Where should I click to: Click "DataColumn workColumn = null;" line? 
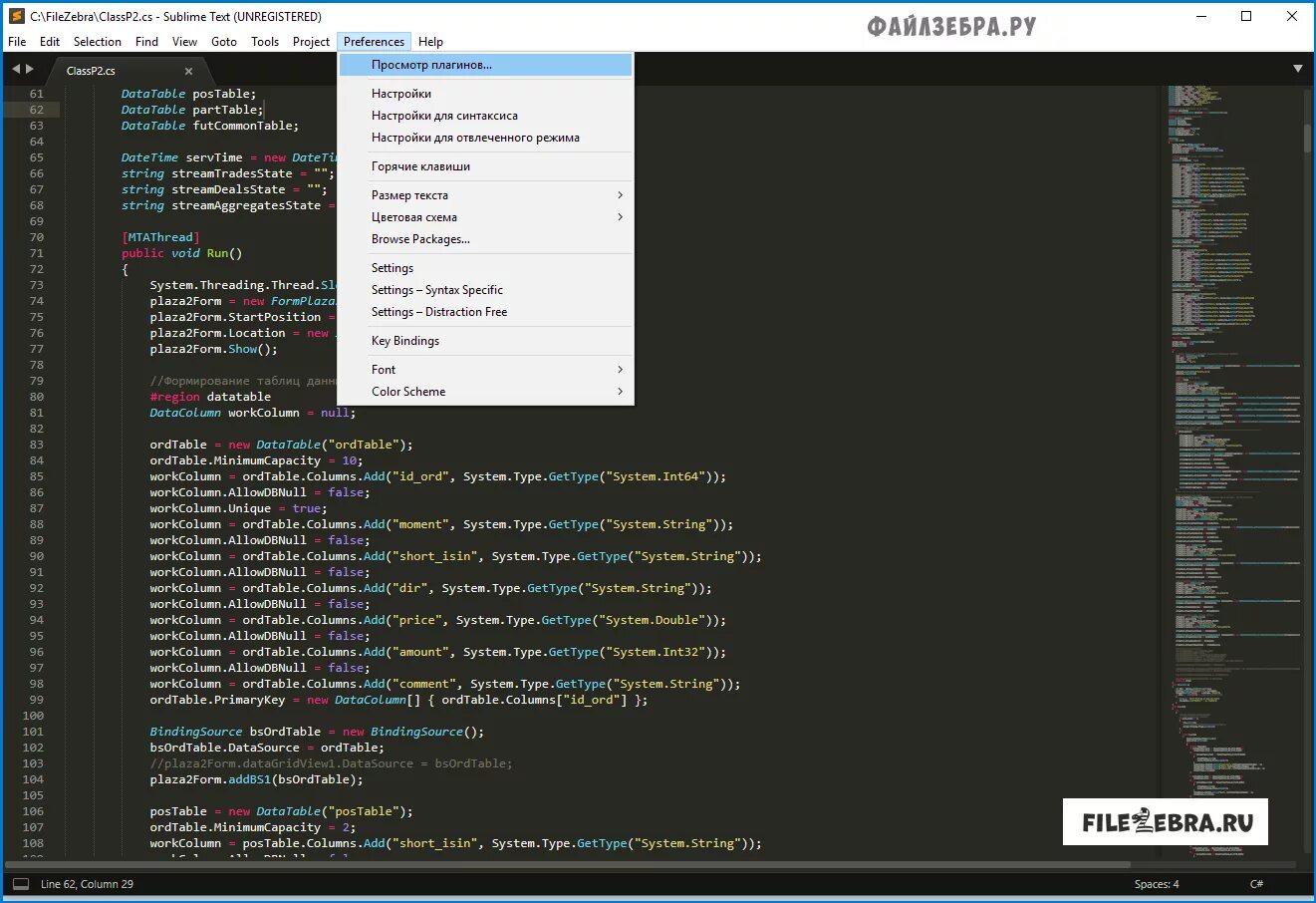[x=253, y=413]
